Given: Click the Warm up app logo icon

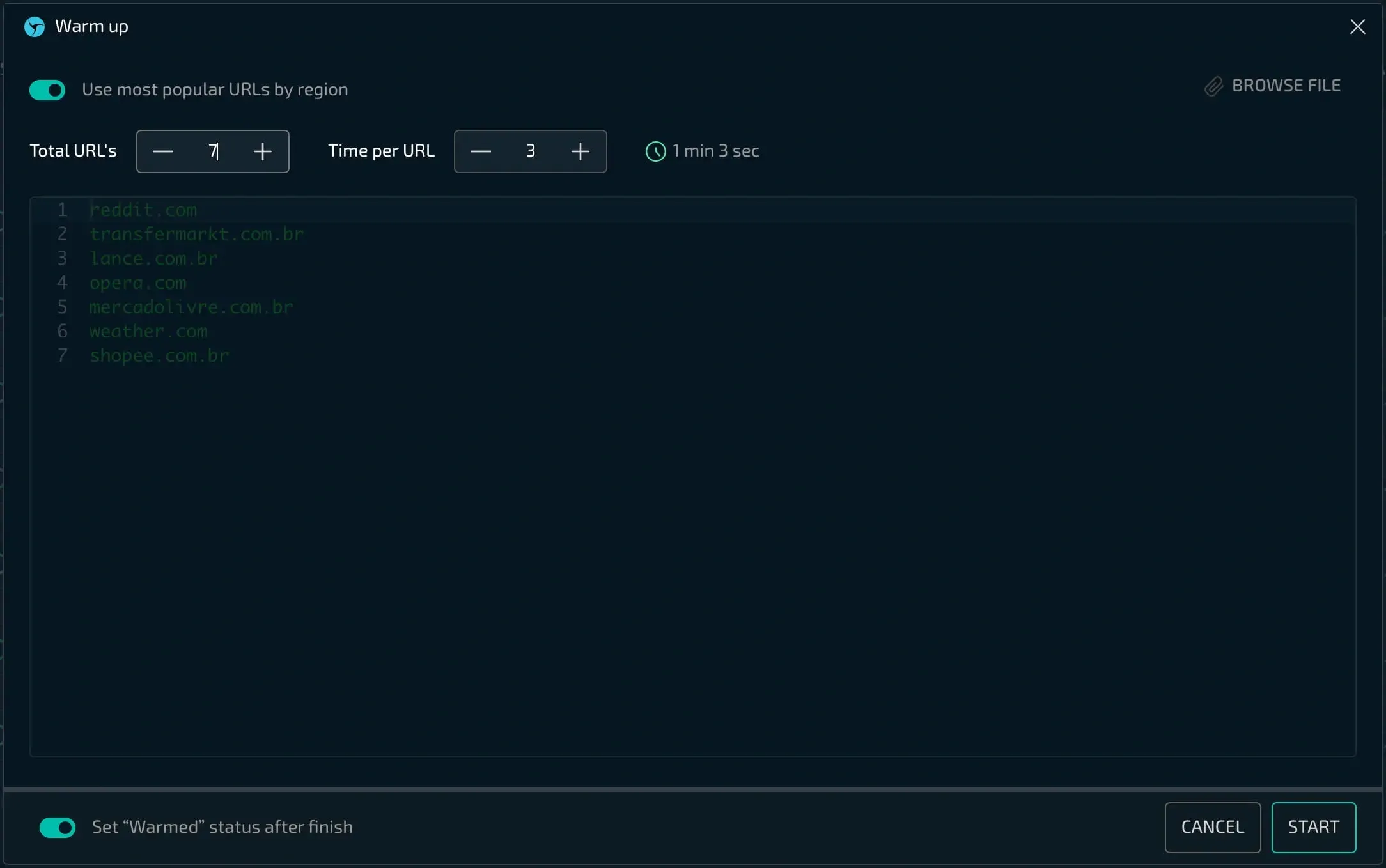Looking at the screenshot, I should tap(35, 27).
